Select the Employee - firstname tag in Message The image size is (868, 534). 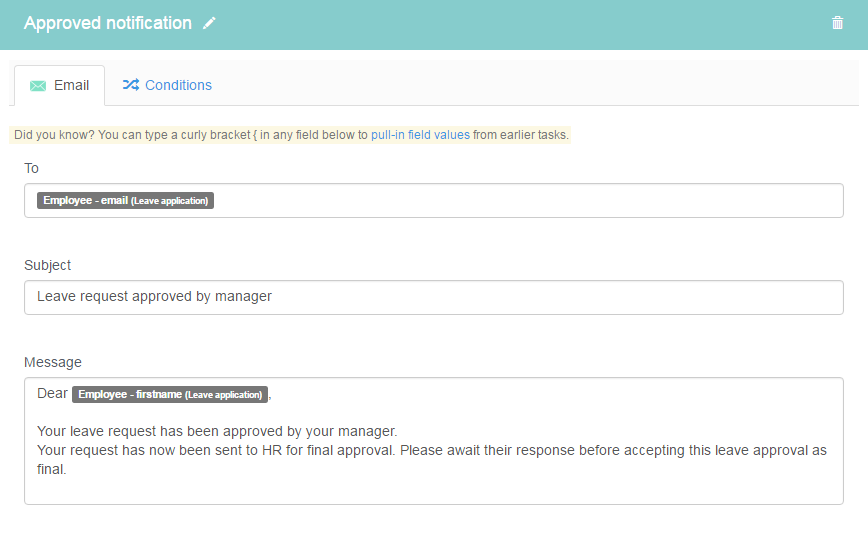pyautogui.click(x=170, y=394)
